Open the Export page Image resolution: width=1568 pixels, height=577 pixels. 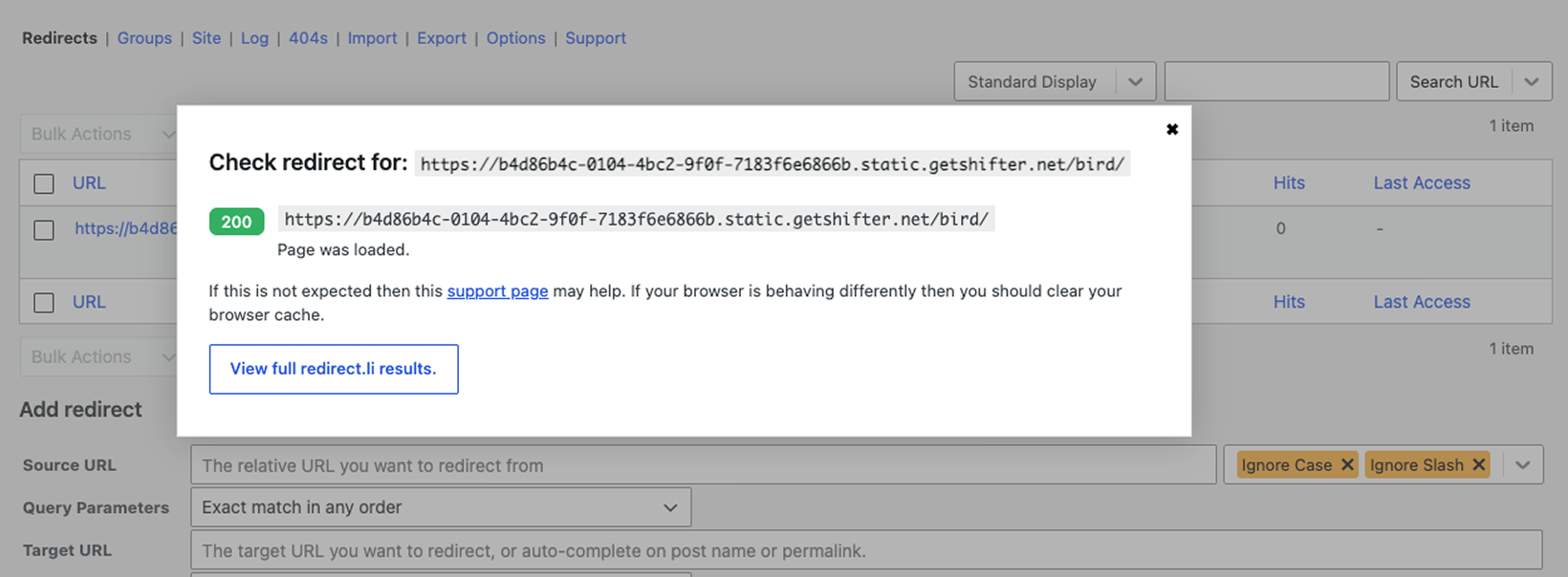pyautogui.click(x=442, y=38)
